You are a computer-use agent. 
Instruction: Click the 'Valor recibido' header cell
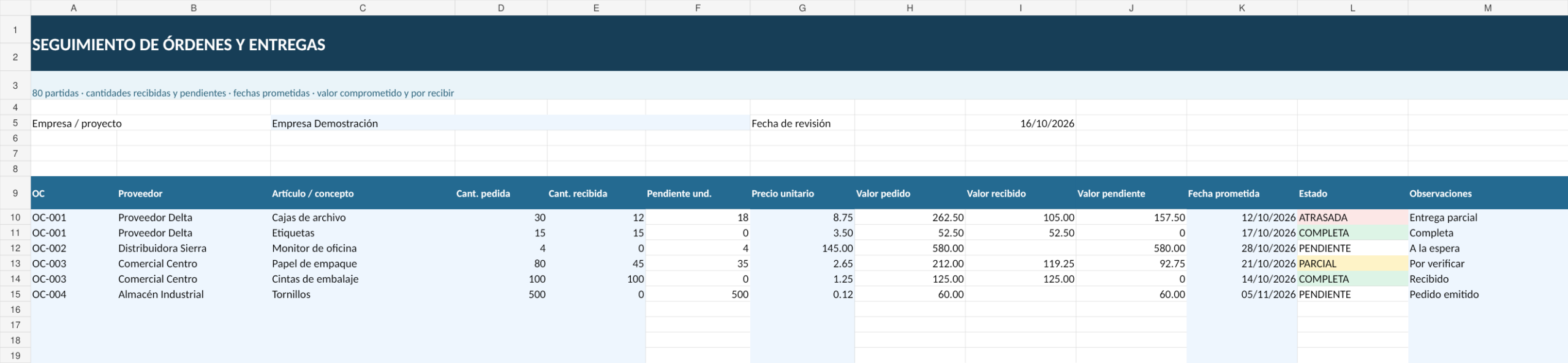coord(1020,193)
